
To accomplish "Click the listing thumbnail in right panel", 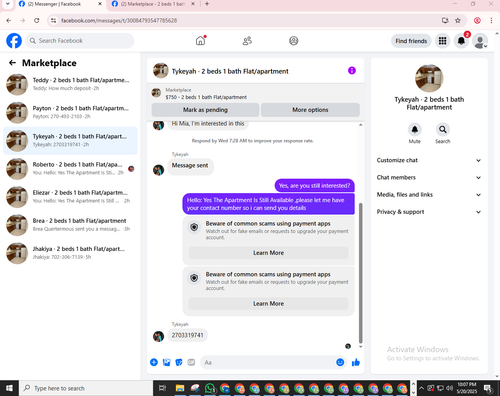I will [x=429, y=78].
